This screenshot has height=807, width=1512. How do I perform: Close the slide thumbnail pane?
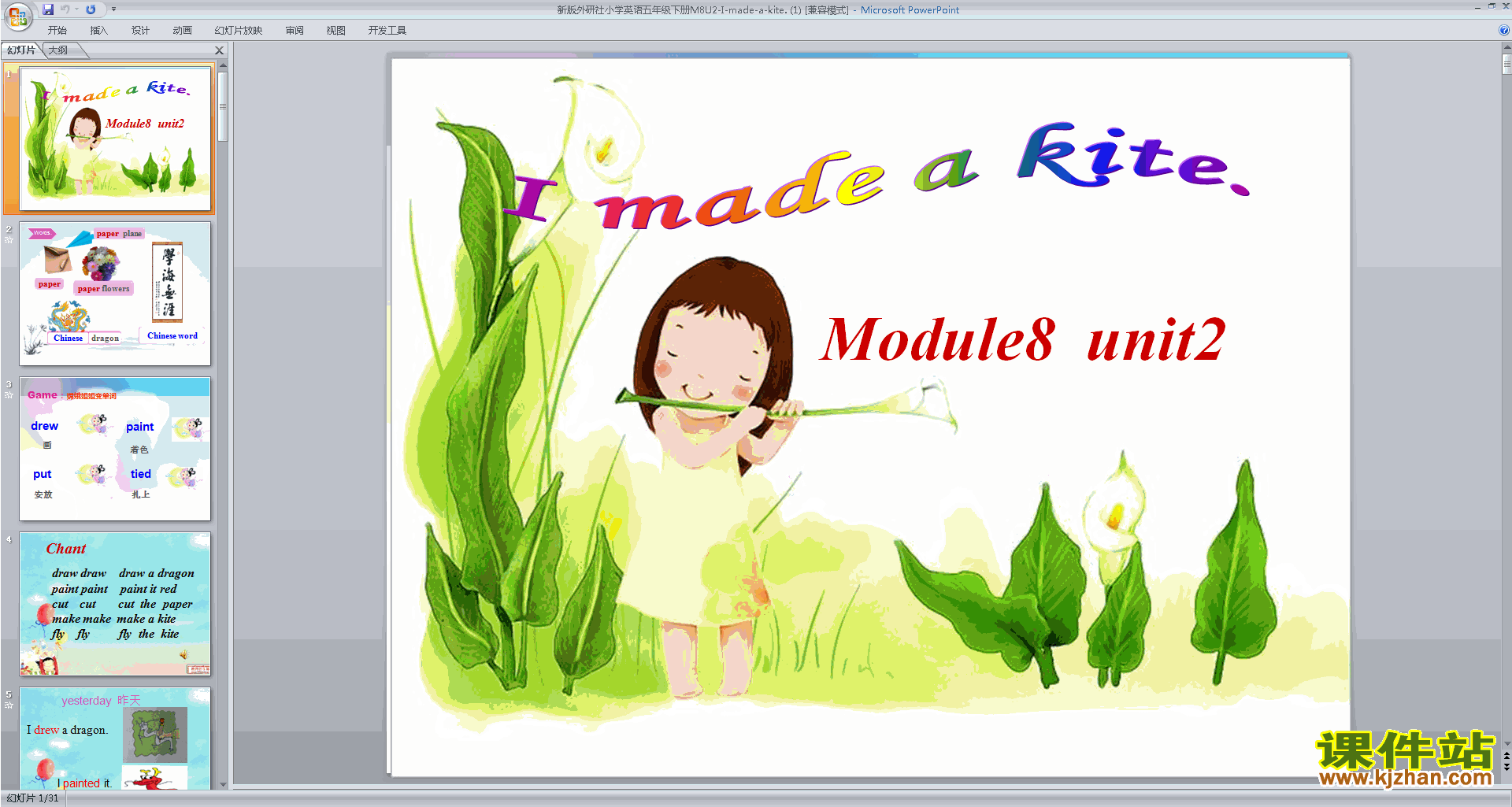pos(220,50)
